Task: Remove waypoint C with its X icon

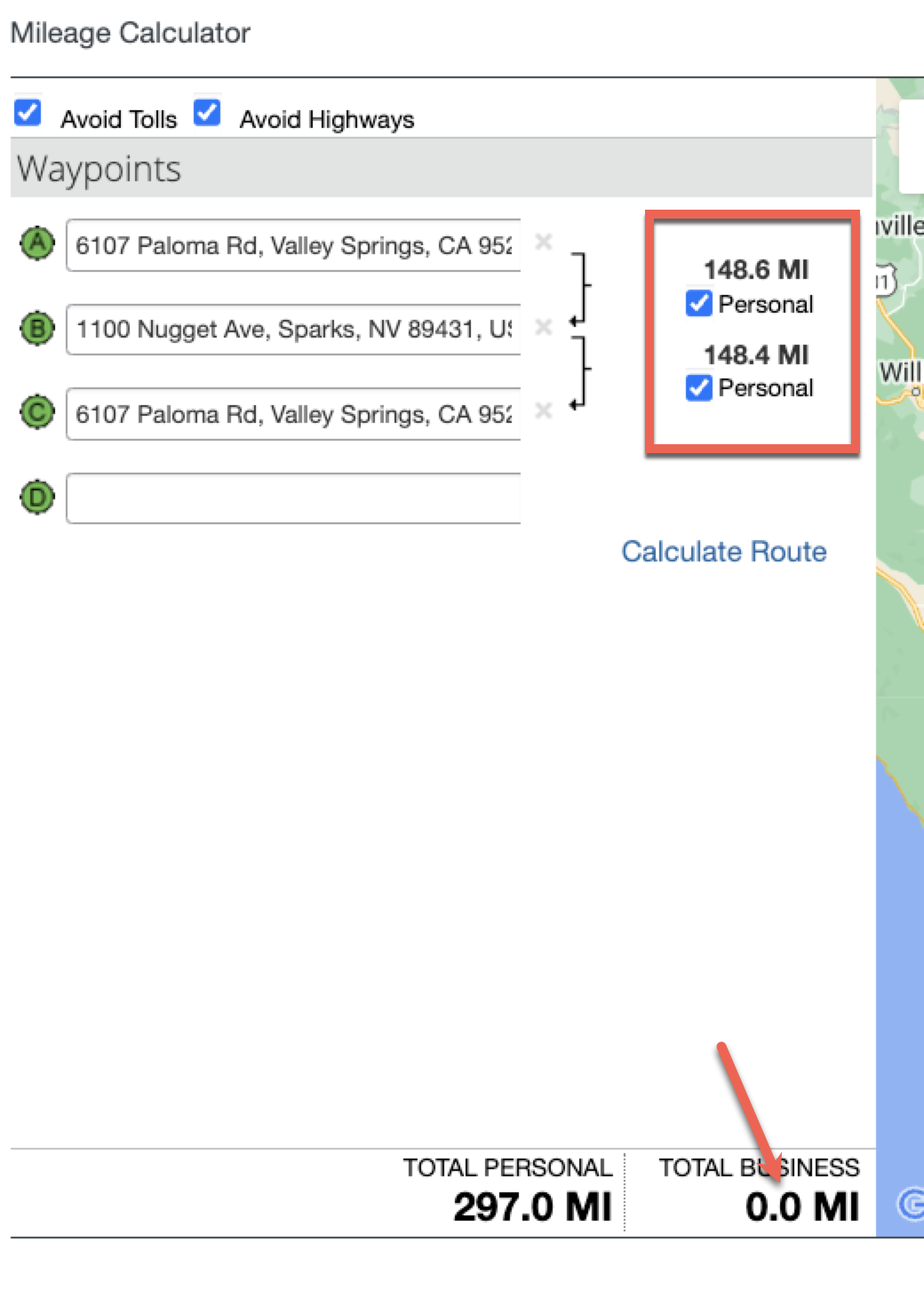Action: (x=544, y=410)
